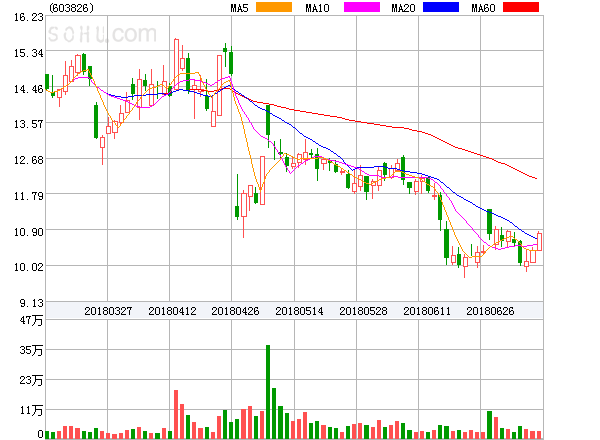Click the tallest red volume bar

tap(176, 414)
